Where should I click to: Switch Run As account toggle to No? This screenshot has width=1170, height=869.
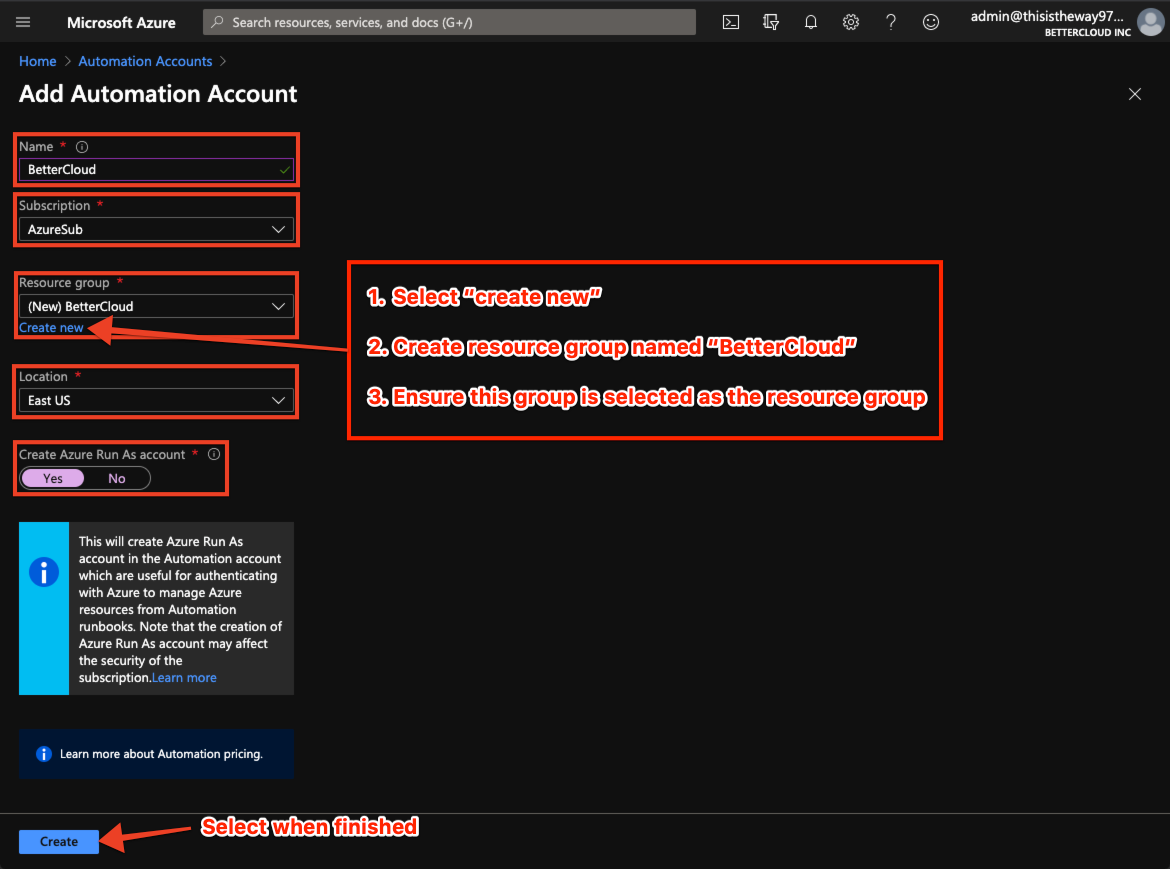pyautogui.click(x=117, y=478)
